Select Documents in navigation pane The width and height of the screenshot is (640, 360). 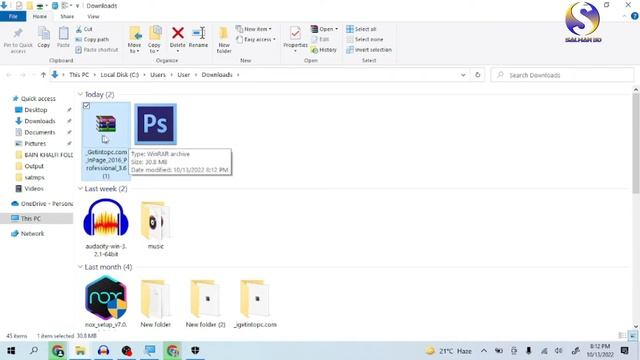(40, 132)
